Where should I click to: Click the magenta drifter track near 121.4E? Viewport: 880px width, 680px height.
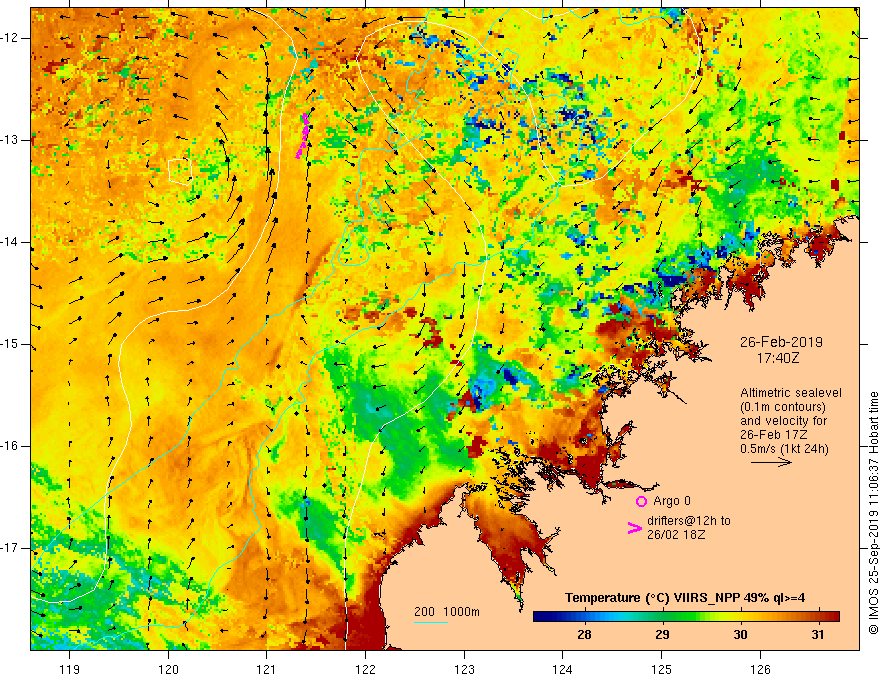[x=302, y=136]
